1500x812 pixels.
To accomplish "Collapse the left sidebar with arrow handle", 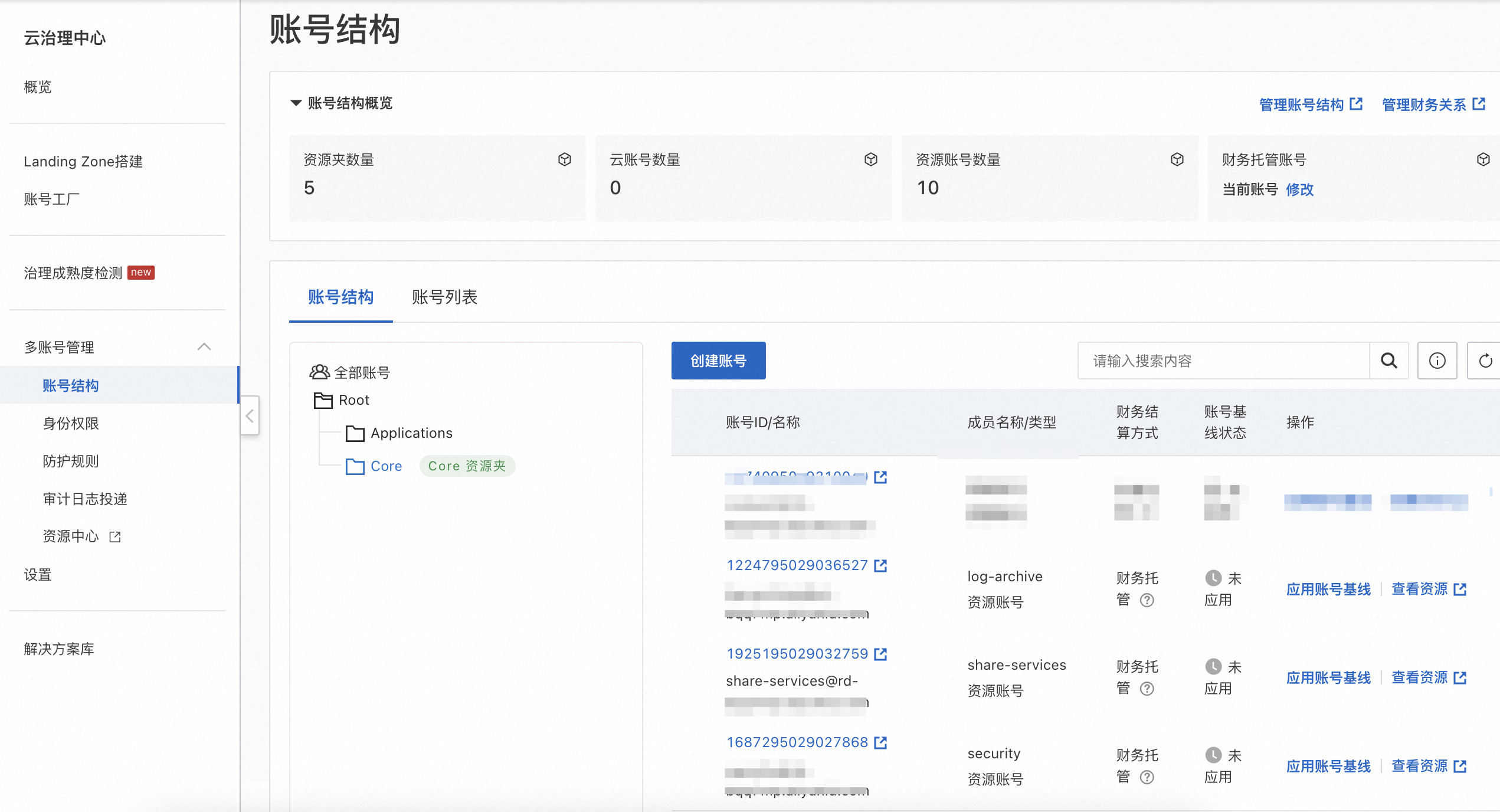I will (x=250, y=415).
